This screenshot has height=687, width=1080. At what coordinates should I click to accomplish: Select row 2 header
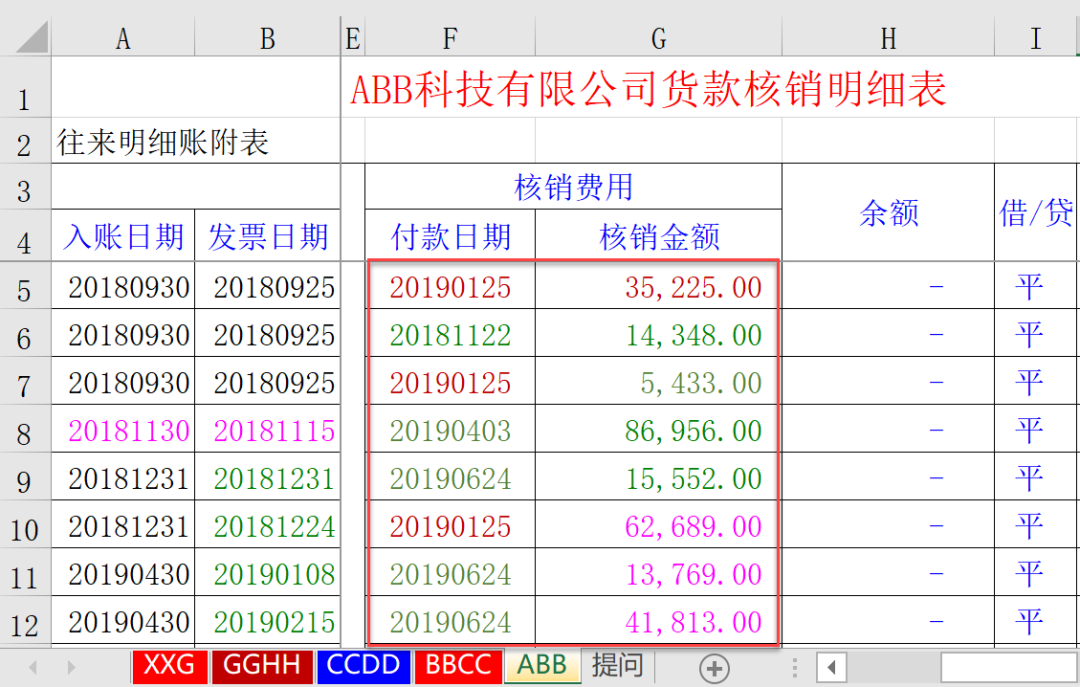(25, 141)
